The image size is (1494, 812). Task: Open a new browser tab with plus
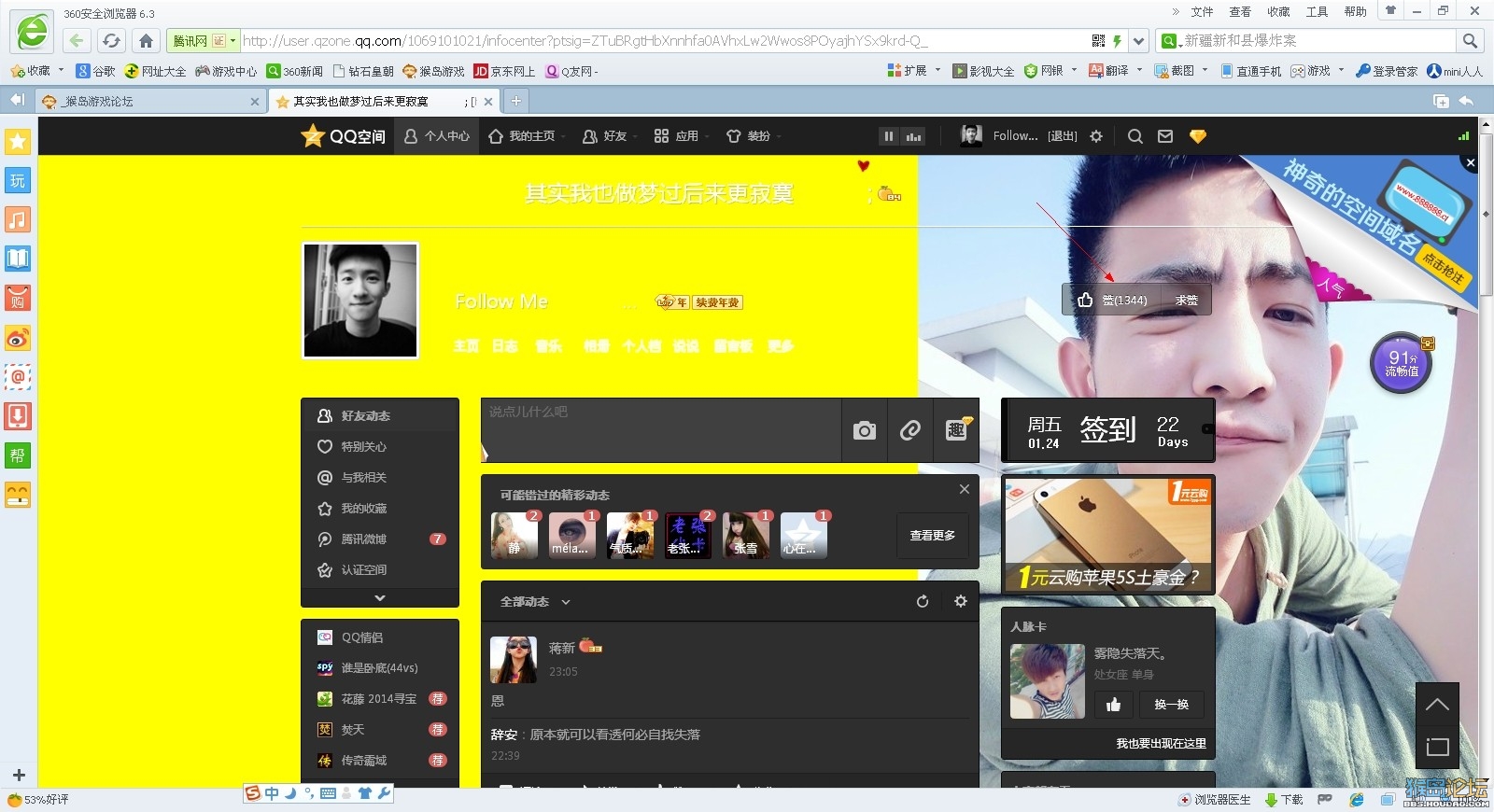coord(515,101)
